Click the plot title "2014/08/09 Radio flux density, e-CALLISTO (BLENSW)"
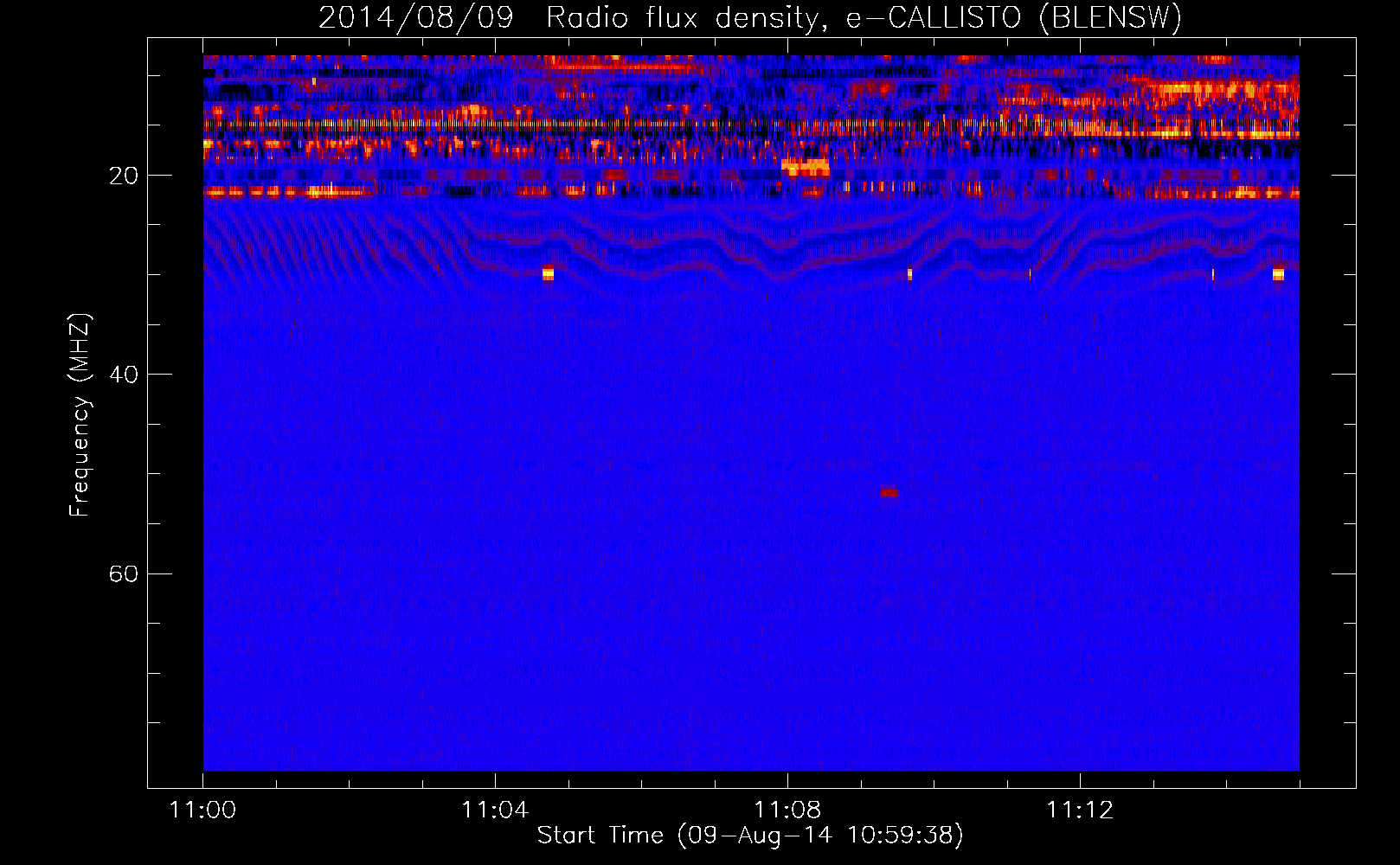 click(750, 17)
